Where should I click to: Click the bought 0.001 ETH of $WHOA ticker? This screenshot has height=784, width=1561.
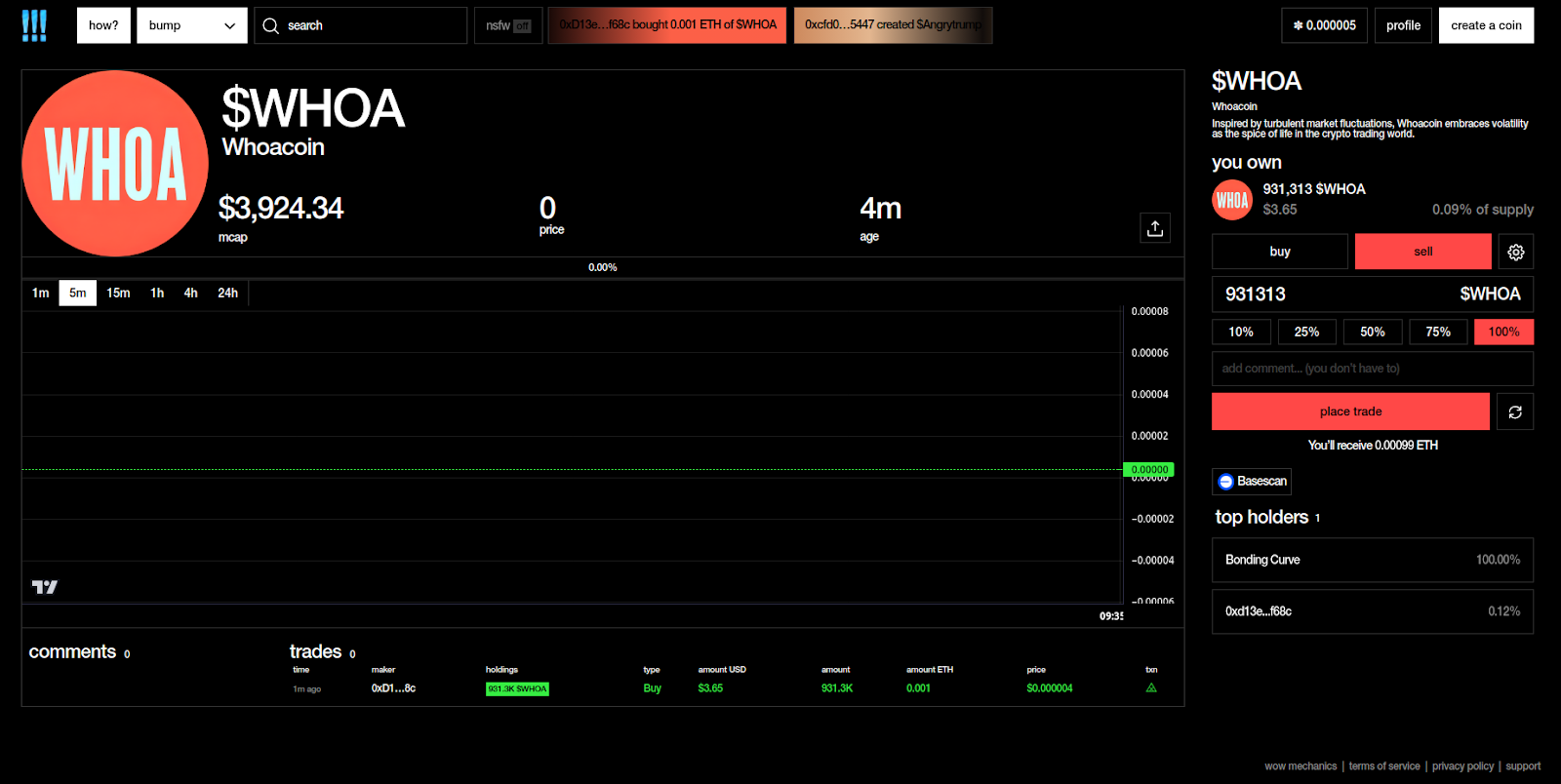667,25
